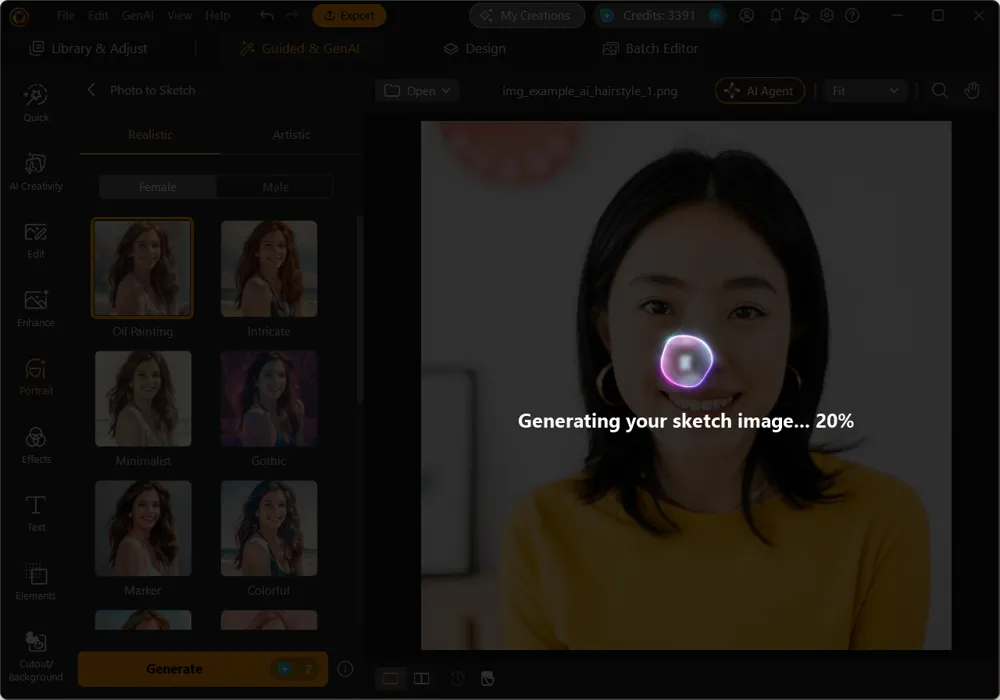Switch to single view layout
This screenshot has height=700, width=1000.
coord(390,678)
